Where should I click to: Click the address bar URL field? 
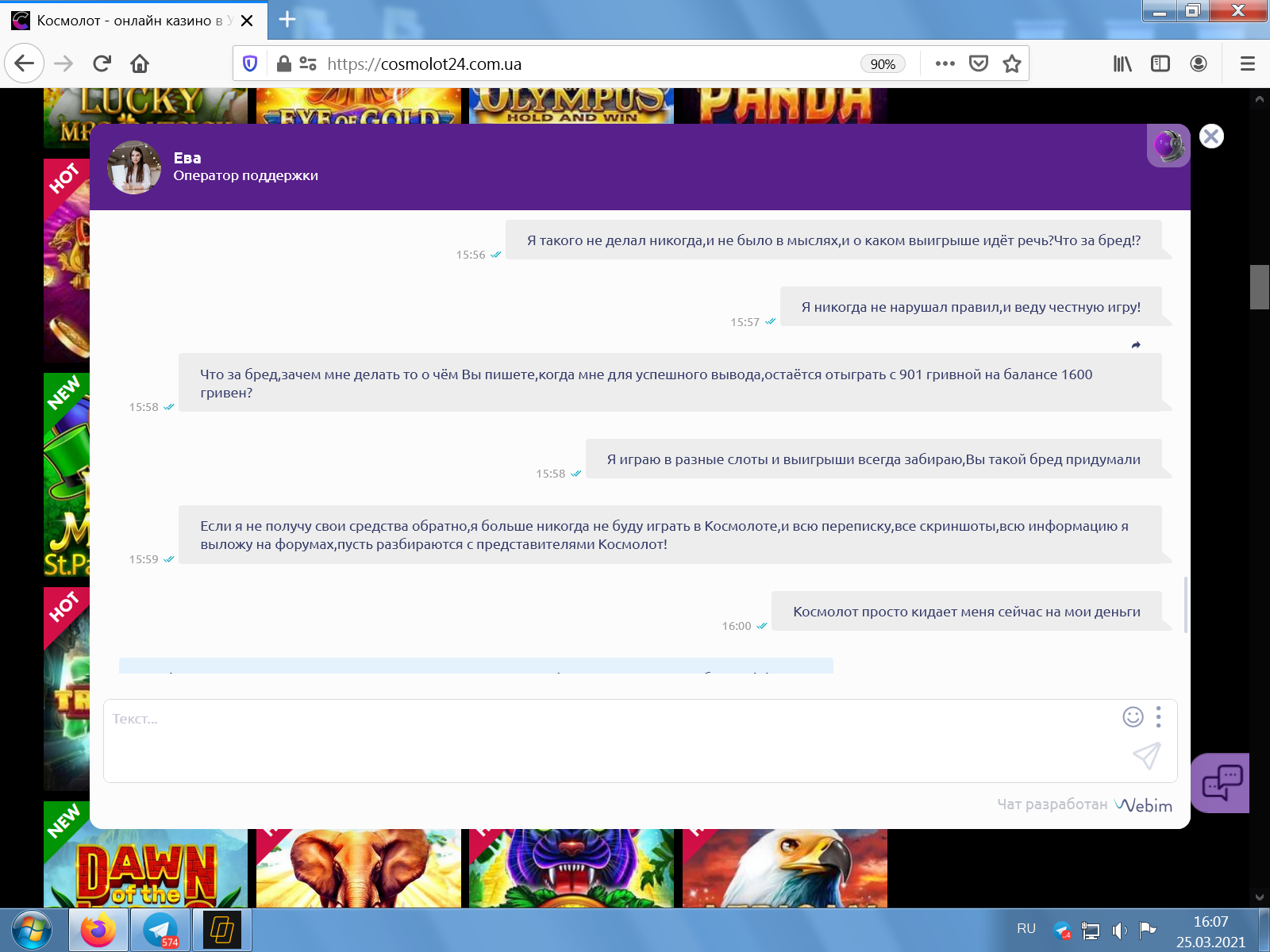pos(587,64)
